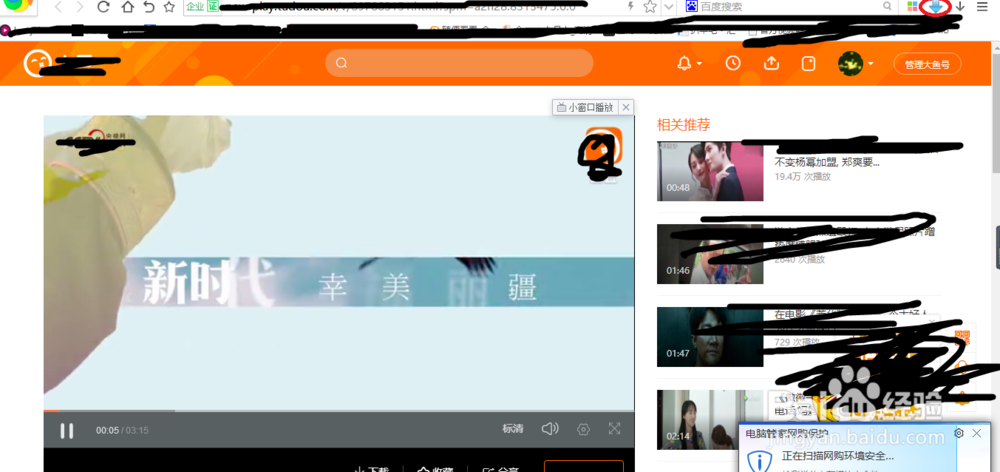Click the user avatar picture
This screenshot has width=1000, height=472.
pyautogui.click(x=850, y=63)
